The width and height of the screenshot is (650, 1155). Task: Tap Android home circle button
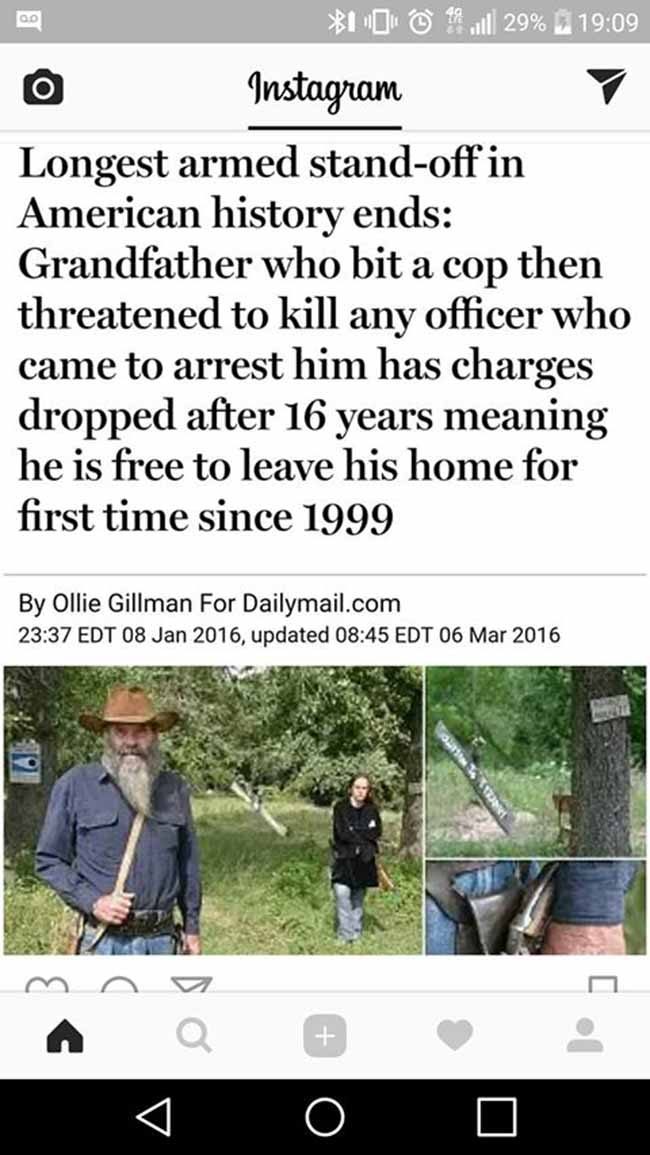coord(324,1117)
